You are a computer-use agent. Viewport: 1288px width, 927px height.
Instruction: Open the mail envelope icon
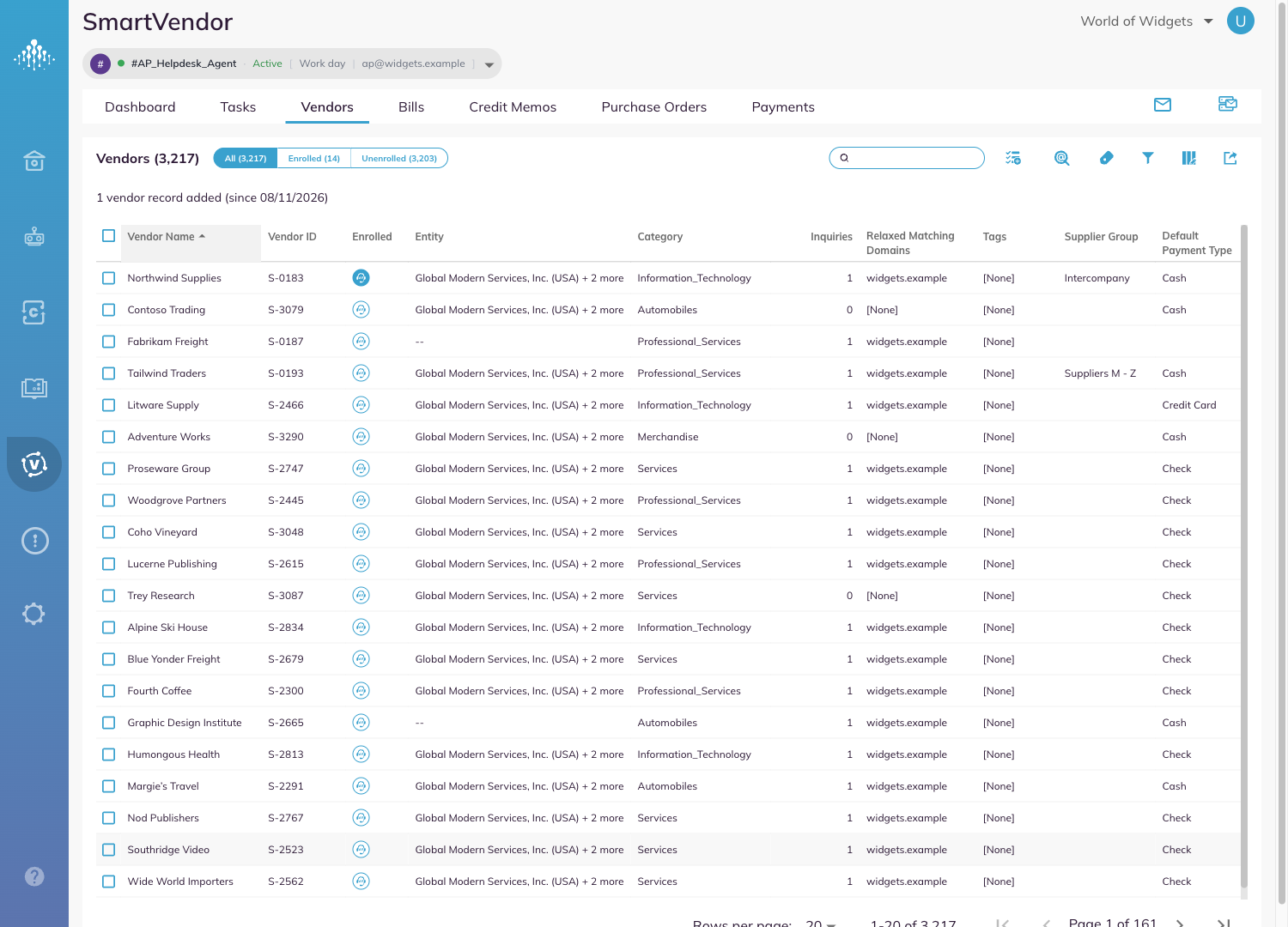(x=1163, y=105)
